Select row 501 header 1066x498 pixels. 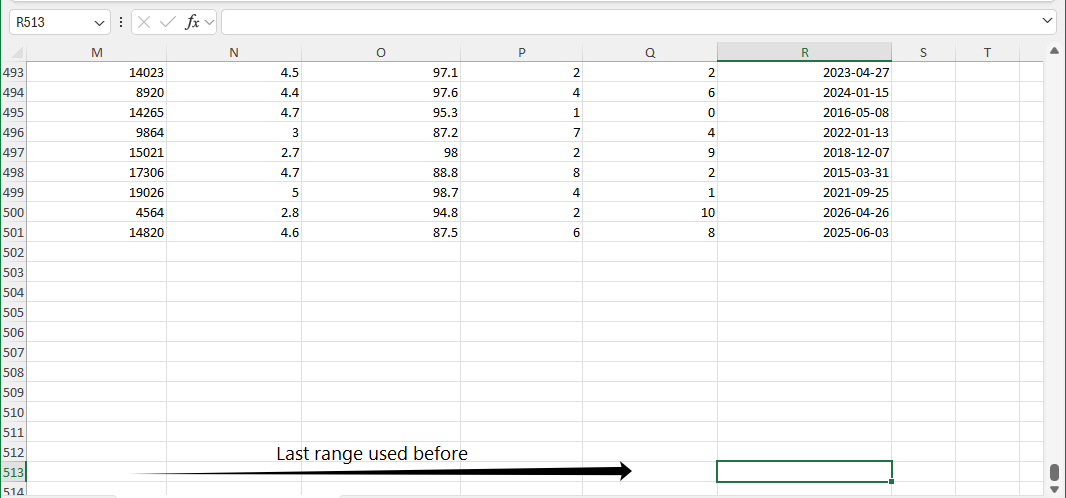[x=14, y=232]
